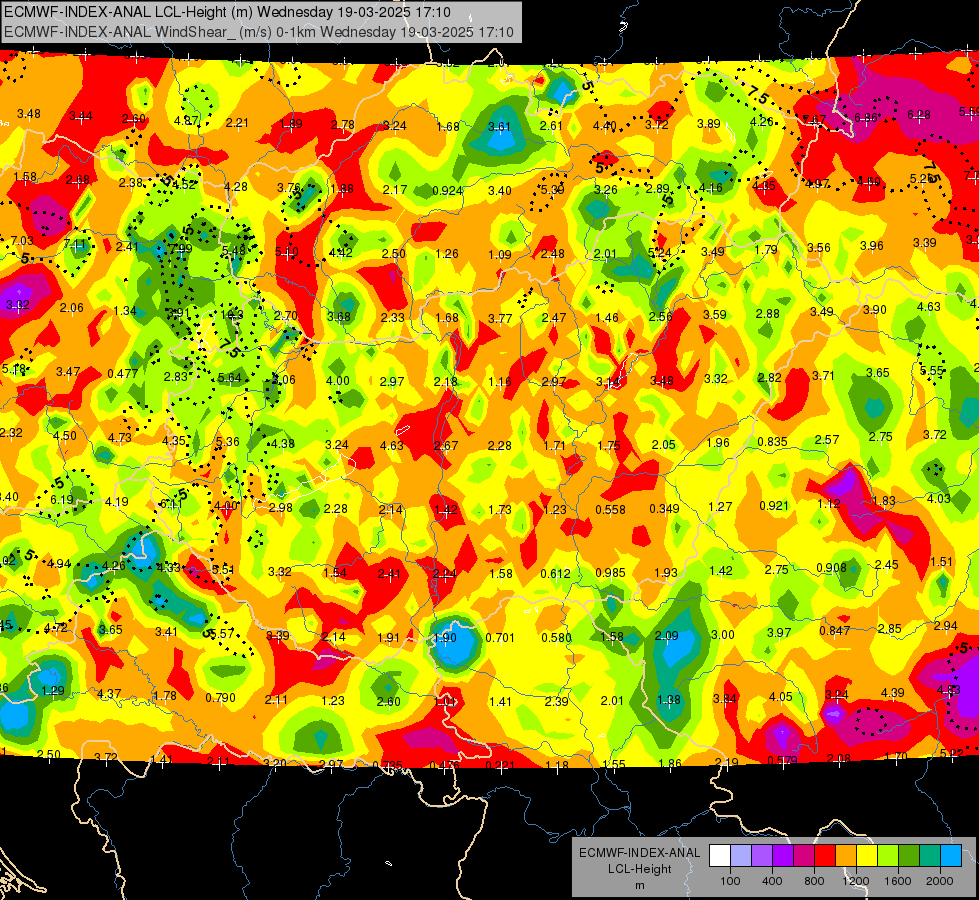Click the wind shear value 0.579
979x900 pixels.
coord(782,760)
